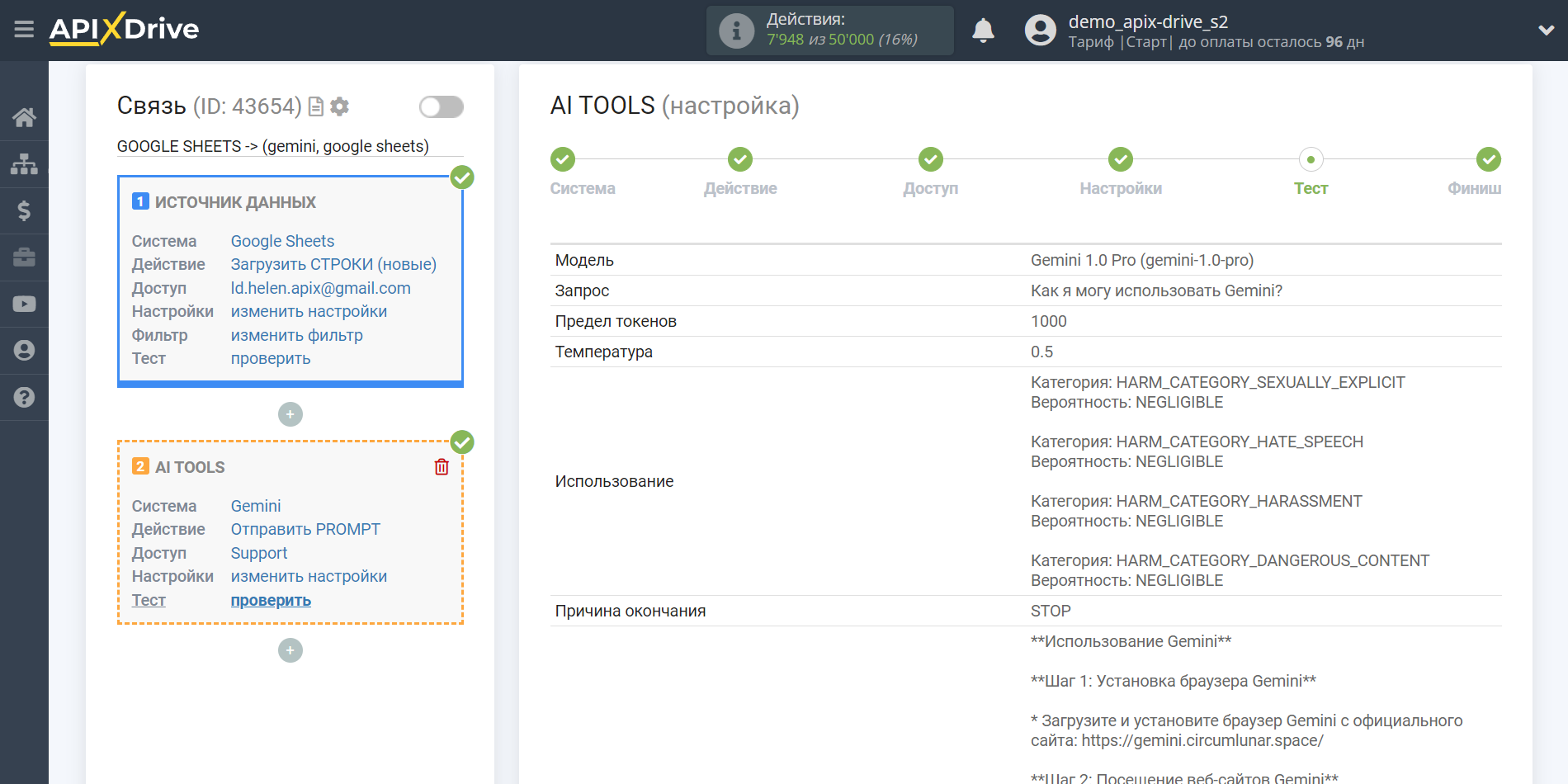Click the connection document icon
This screenshot has height=784, width=1568.
click(x=315, y=106)
